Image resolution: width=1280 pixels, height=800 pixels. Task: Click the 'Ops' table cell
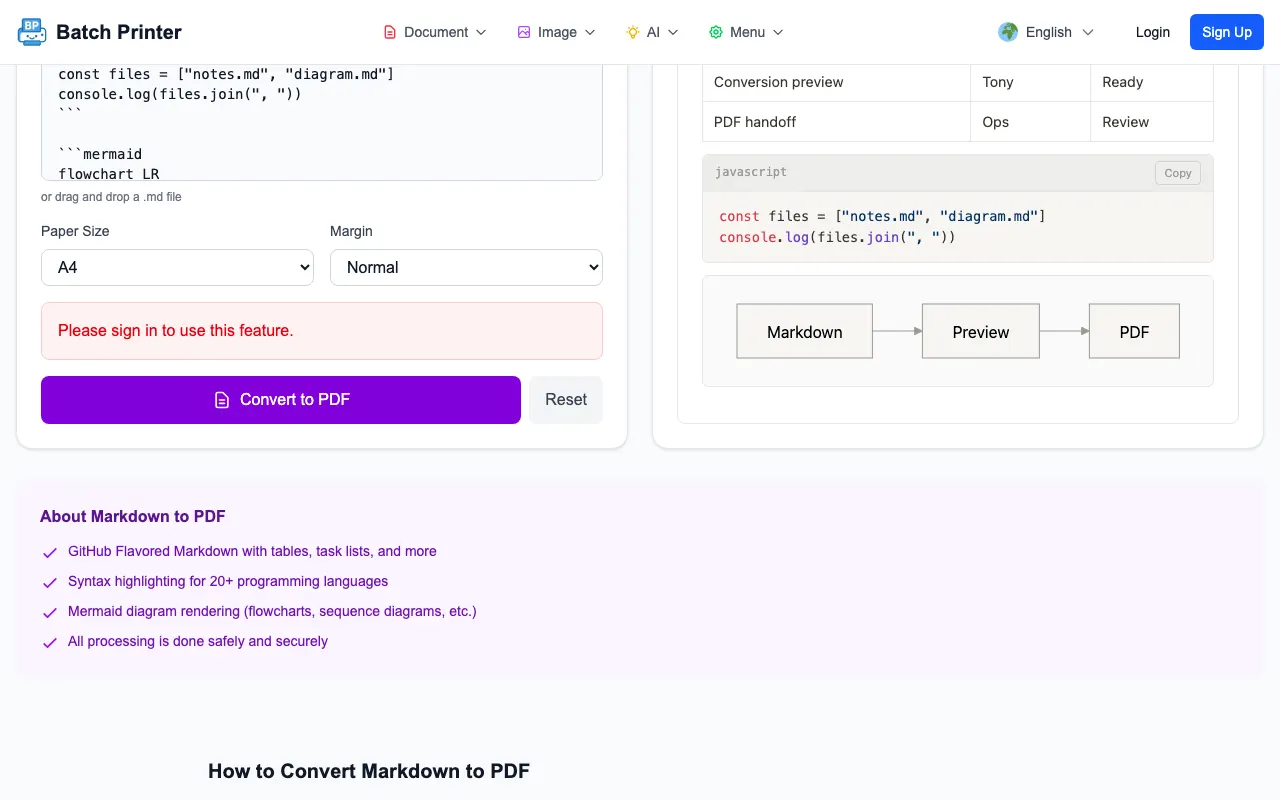(x=1030, y=122)
